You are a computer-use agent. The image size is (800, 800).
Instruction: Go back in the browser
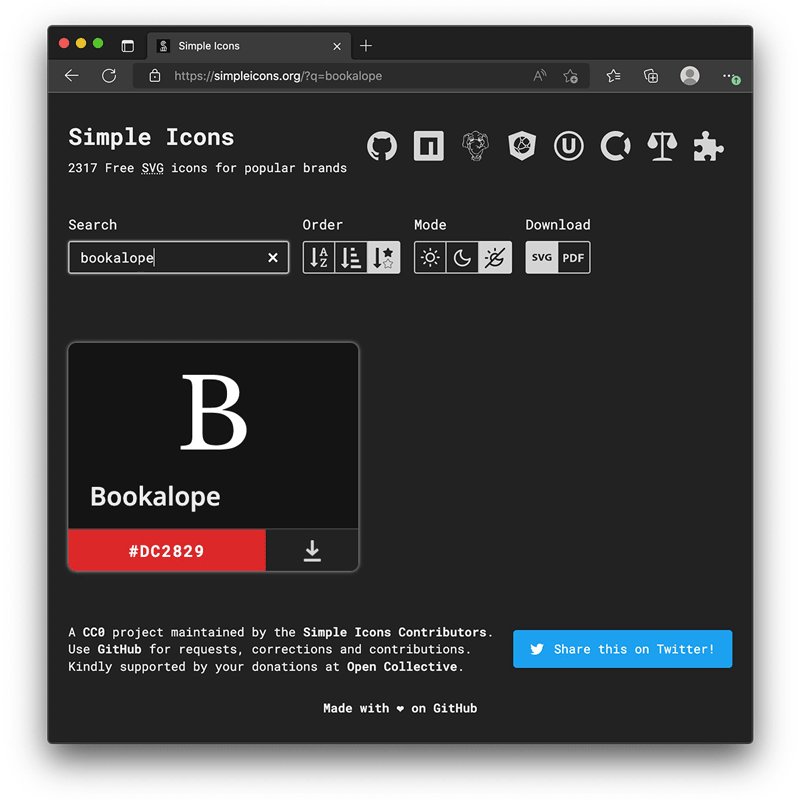(72, 76)
